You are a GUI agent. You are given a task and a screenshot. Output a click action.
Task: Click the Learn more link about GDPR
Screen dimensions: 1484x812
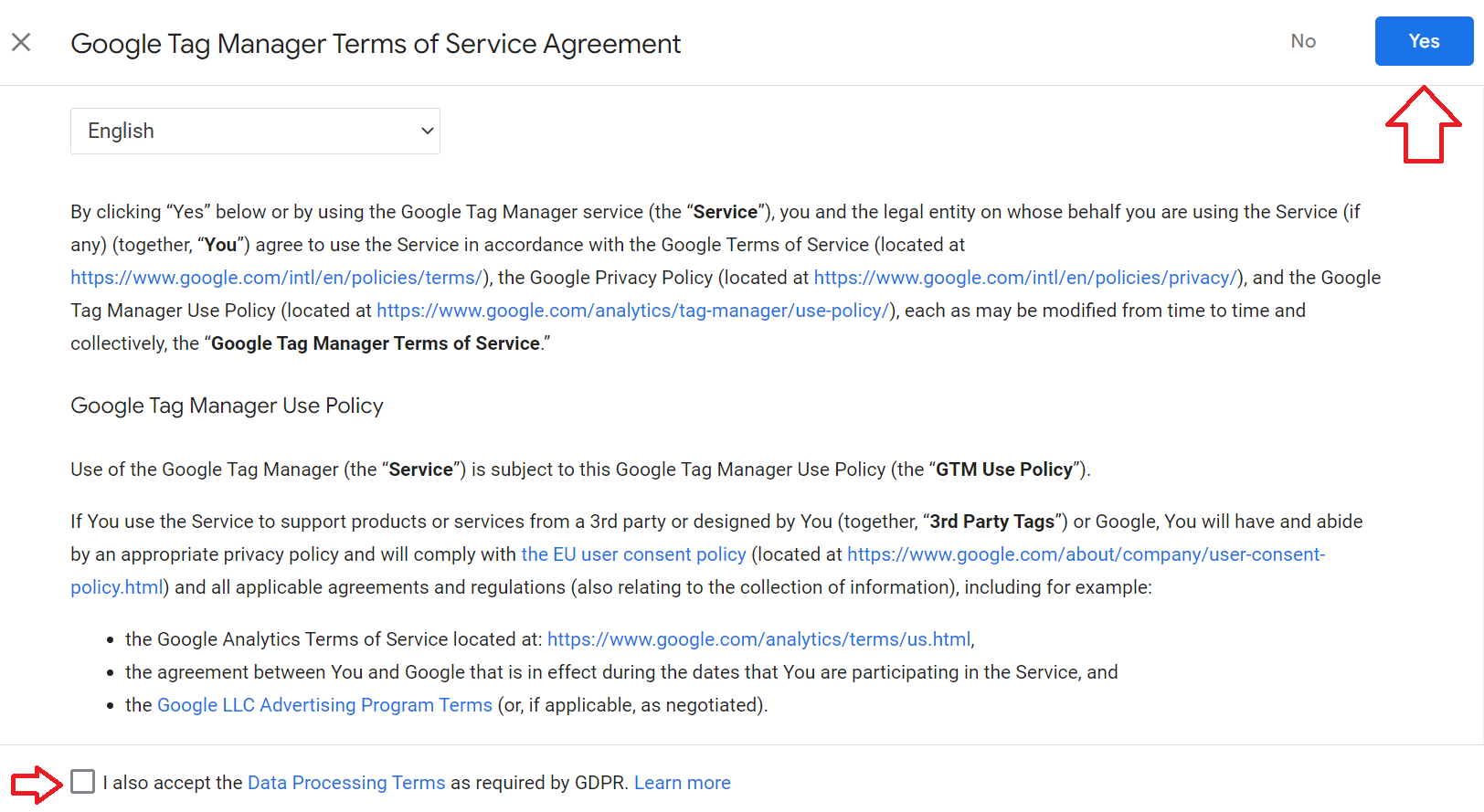tap(683, 783)
